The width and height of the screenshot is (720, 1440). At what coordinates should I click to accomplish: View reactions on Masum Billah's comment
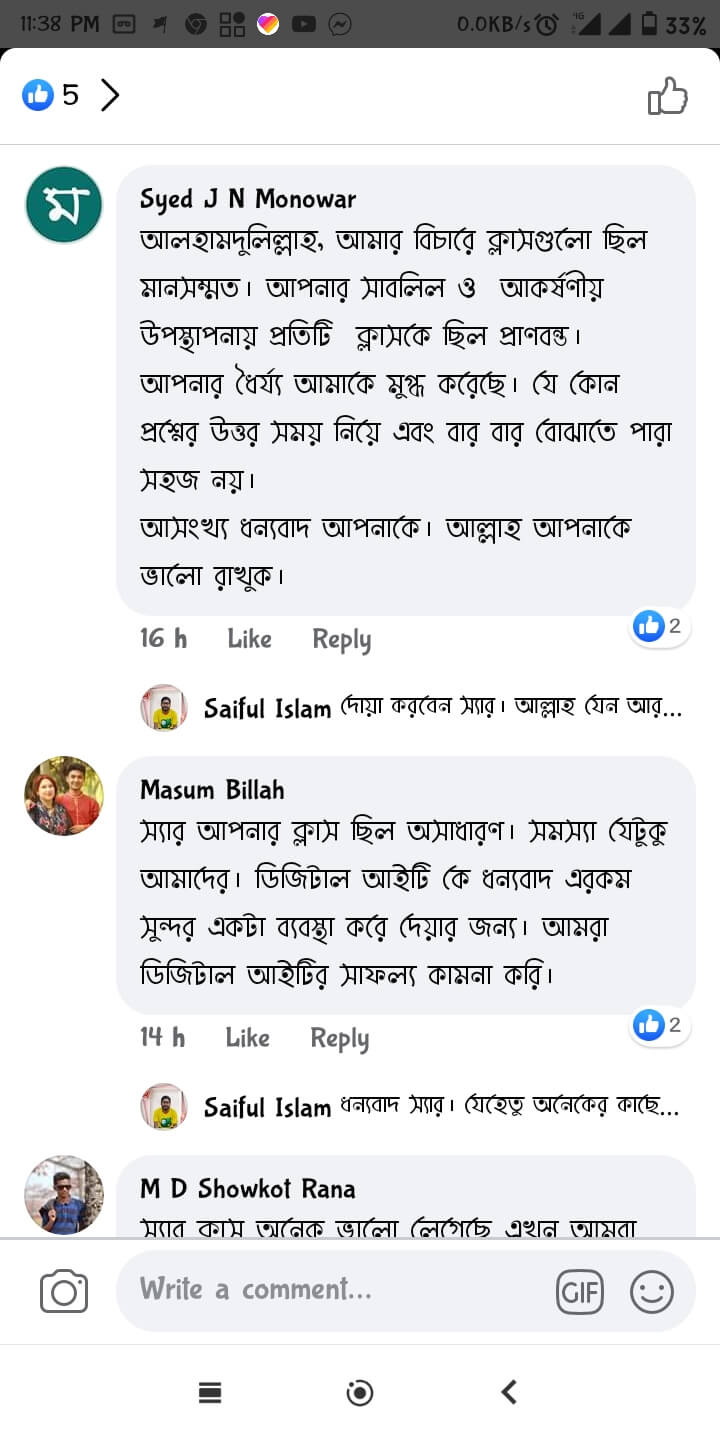click(659, 1025)
